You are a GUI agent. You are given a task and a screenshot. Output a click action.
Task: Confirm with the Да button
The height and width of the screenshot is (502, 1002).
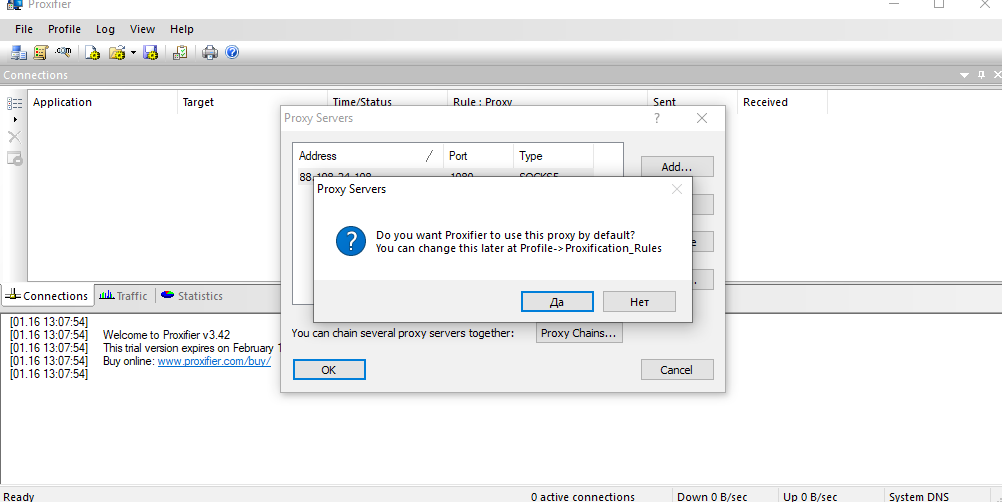[x=557, y=301]
